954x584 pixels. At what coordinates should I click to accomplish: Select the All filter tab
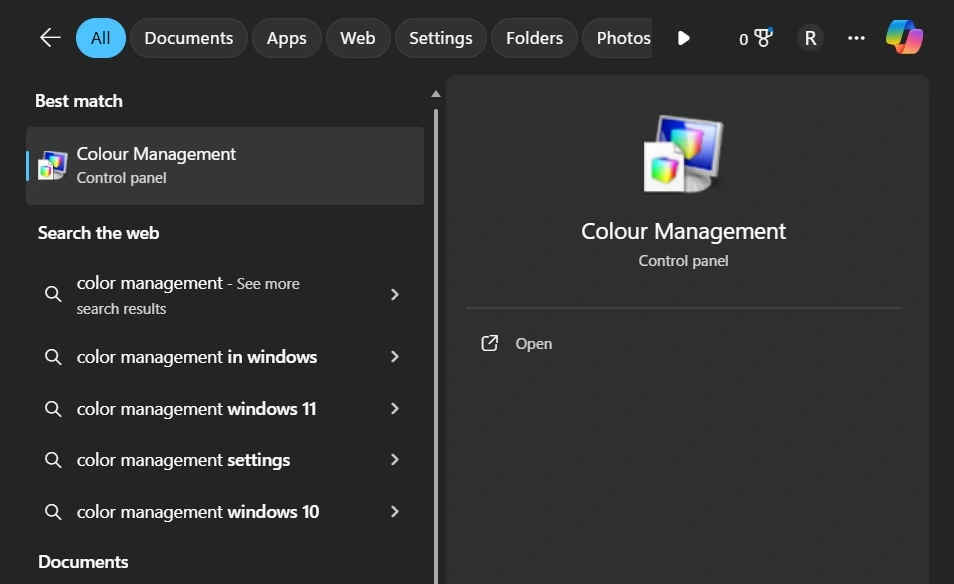point(100,37)
